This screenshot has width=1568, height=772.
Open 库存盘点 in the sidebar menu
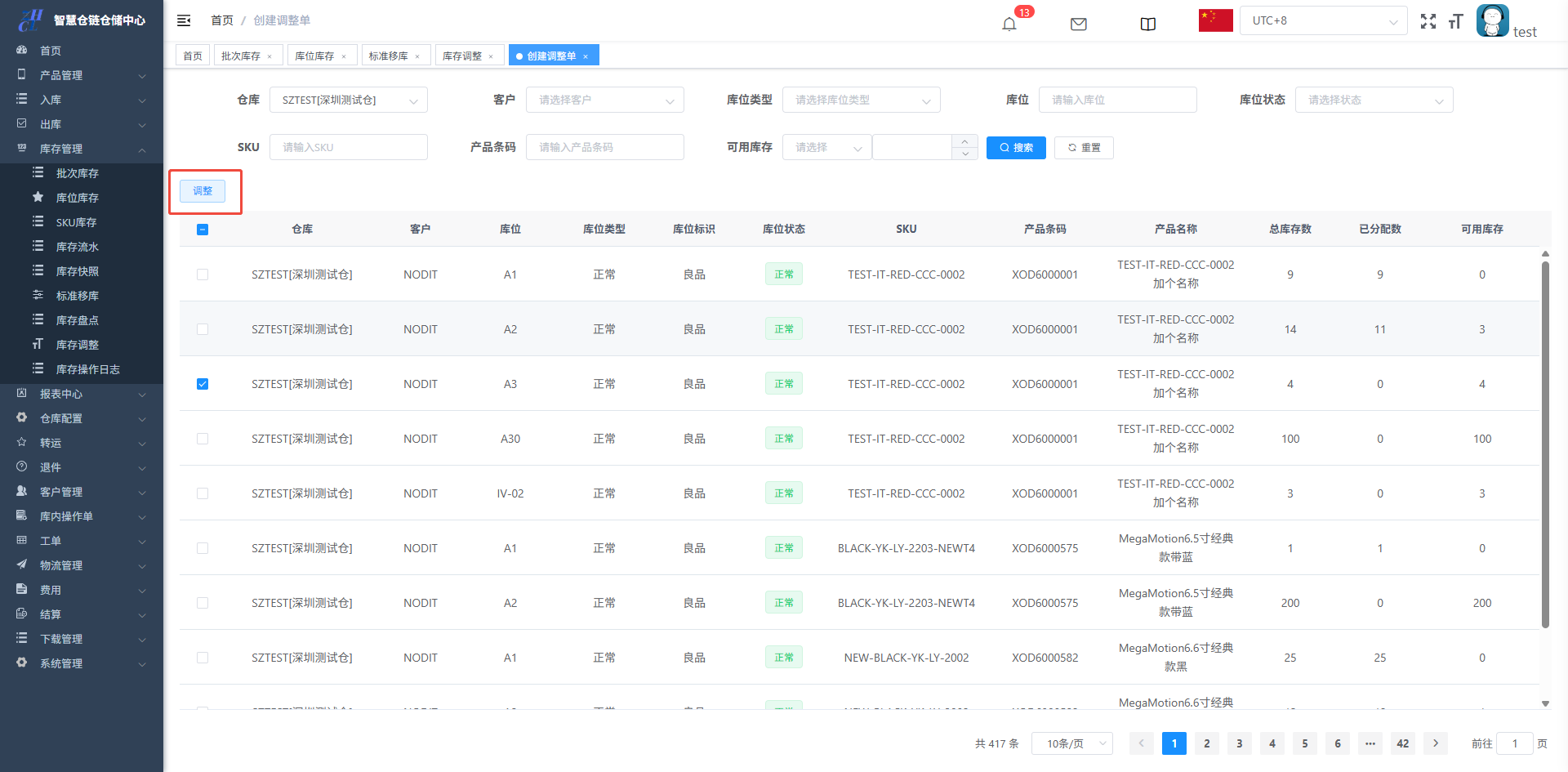[77, 320]
